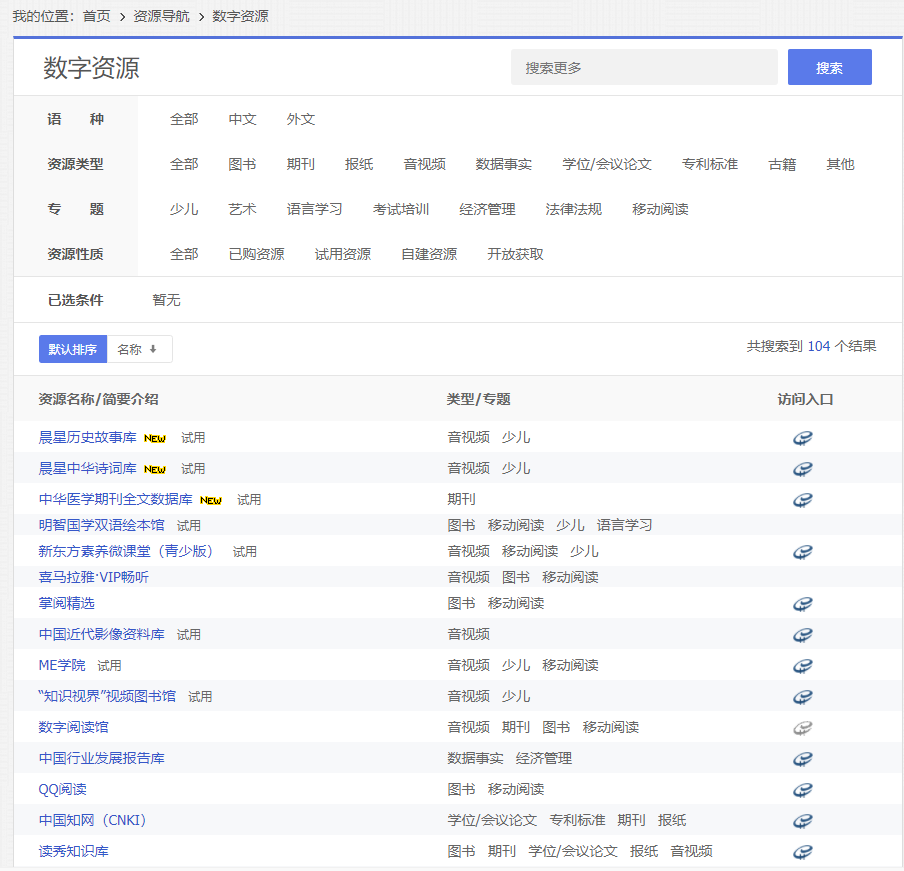Open the 中国行业发展报告库 link

(101, 759)
